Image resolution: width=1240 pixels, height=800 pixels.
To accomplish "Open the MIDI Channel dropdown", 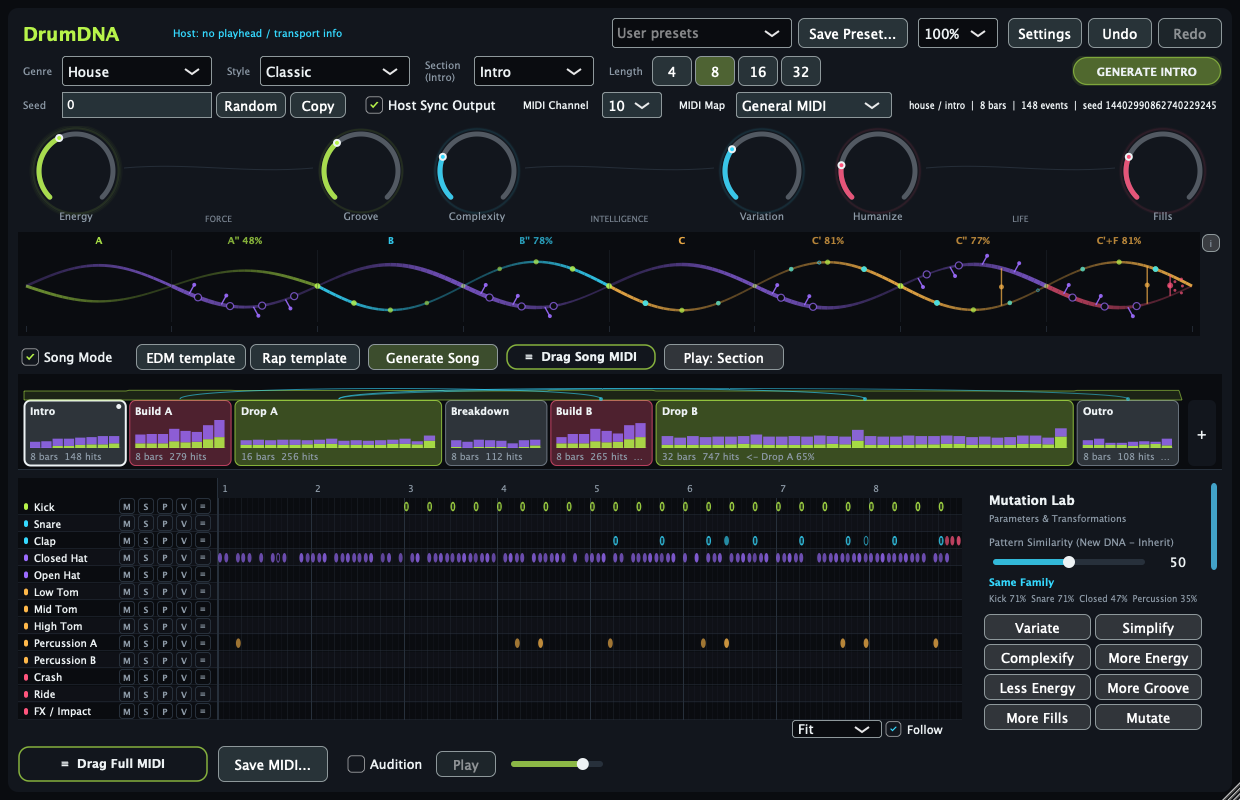I will [x=632, y=105].
